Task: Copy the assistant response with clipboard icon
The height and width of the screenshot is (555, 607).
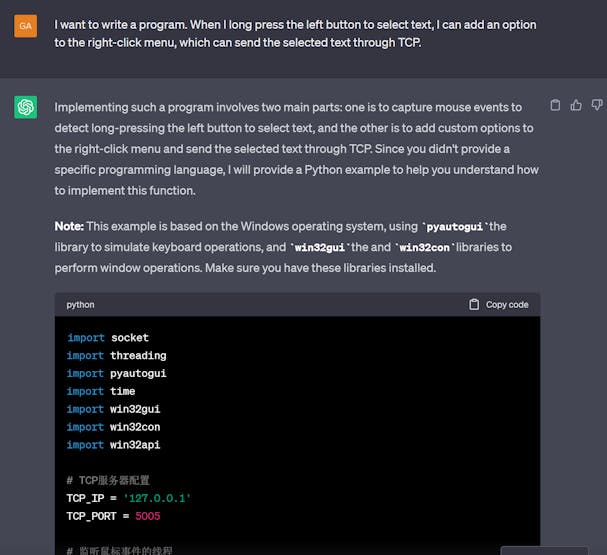Action: (x=556, y=105)
